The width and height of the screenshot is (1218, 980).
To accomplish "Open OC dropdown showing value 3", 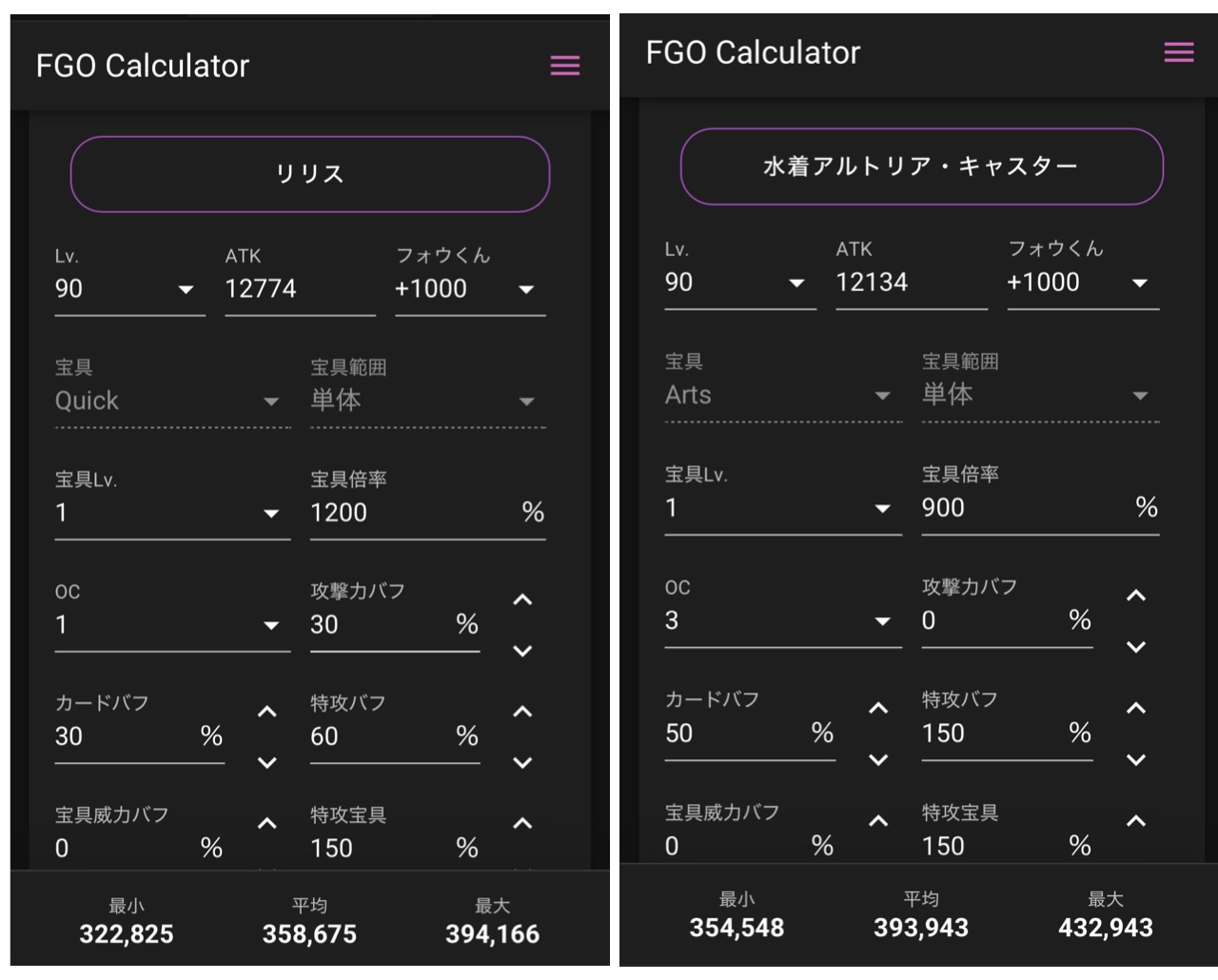I will (x=782, y=621).
